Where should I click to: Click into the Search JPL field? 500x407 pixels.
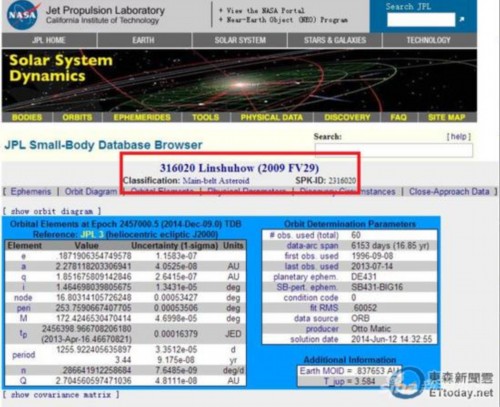(421, 19)
